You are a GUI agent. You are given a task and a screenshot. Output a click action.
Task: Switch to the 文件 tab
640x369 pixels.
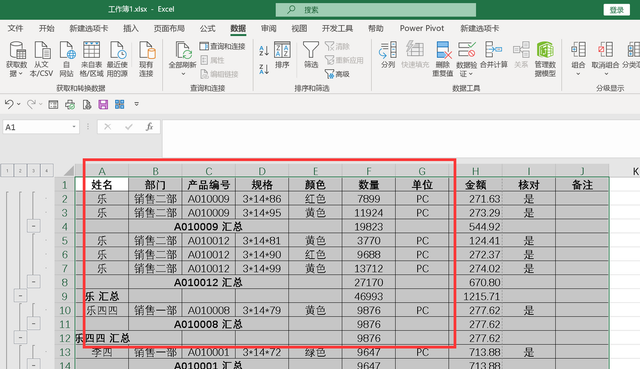point(15,28)
